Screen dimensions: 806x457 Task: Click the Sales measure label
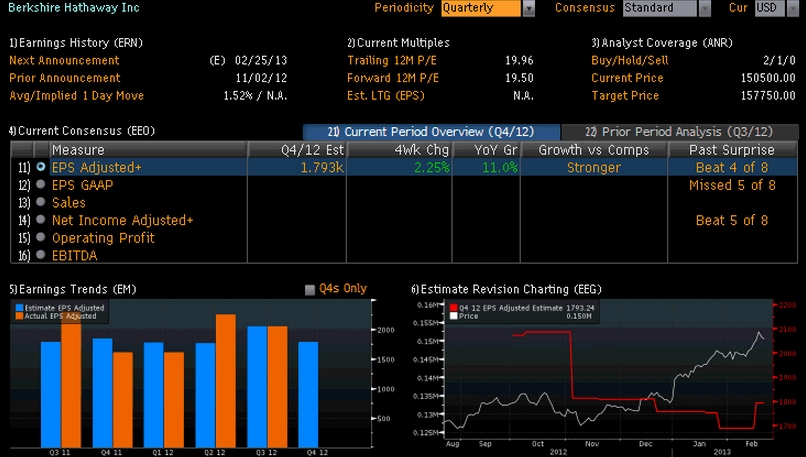68,203
